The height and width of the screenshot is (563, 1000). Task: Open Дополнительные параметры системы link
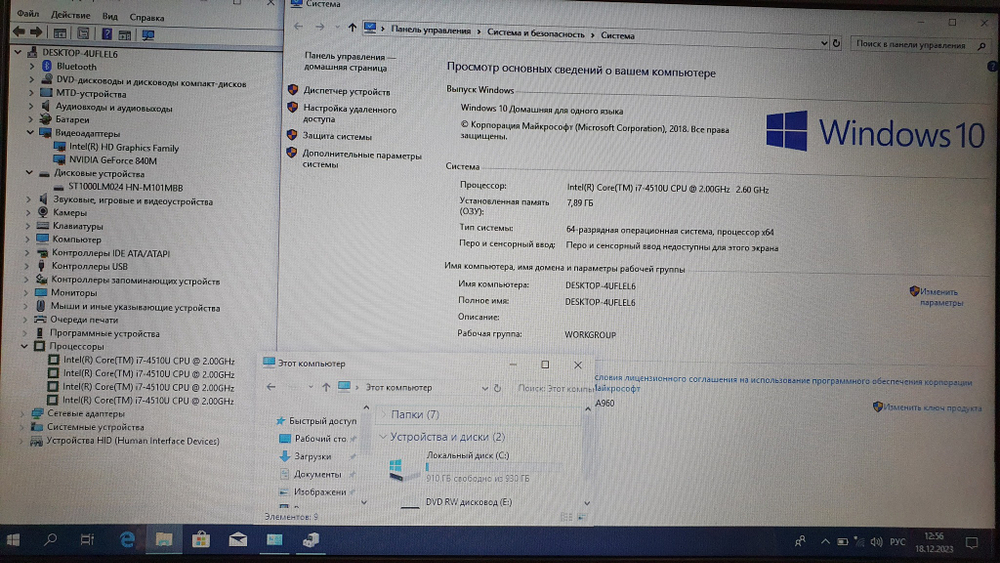[362, 159]
